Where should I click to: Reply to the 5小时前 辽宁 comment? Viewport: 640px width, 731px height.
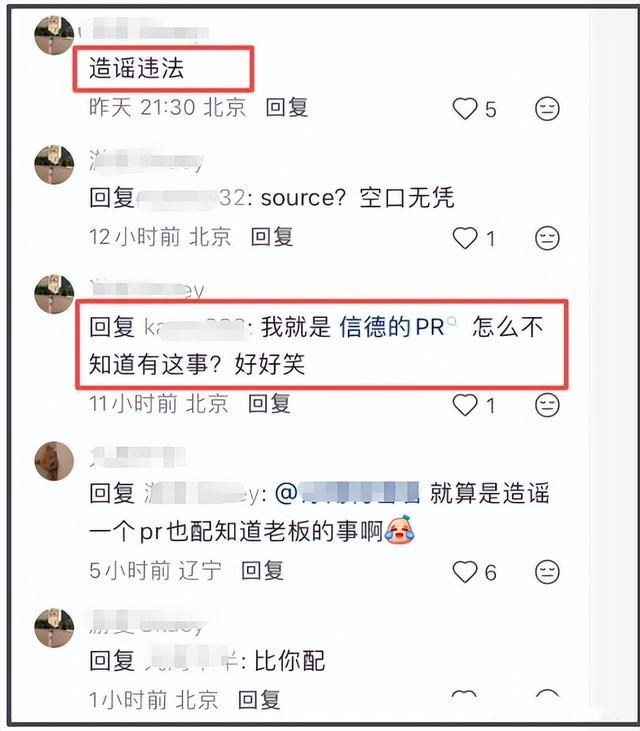coord(262,570)
